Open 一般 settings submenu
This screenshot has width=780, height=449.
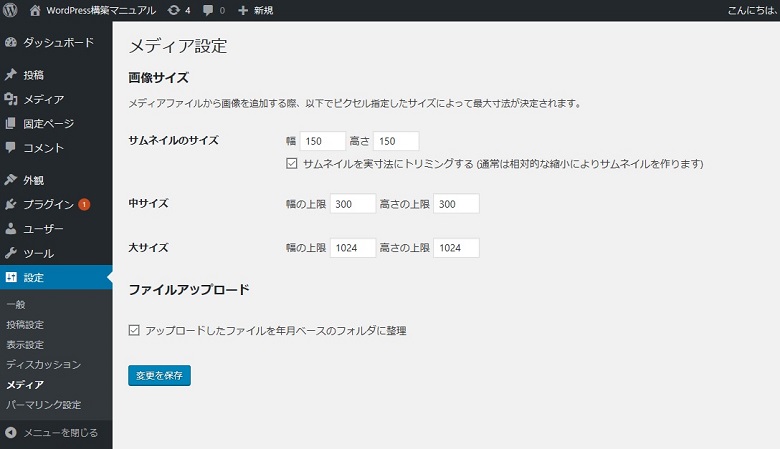15,304
